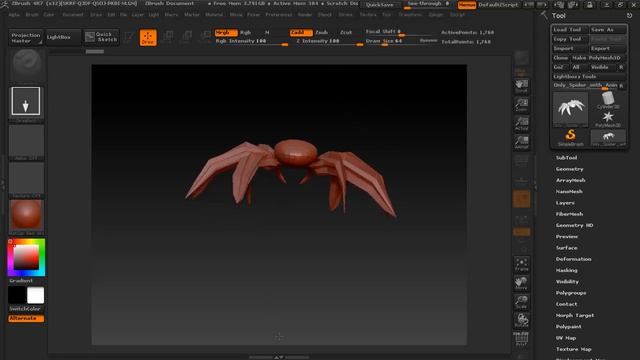Click the Edit mode button

click(129, 37)
